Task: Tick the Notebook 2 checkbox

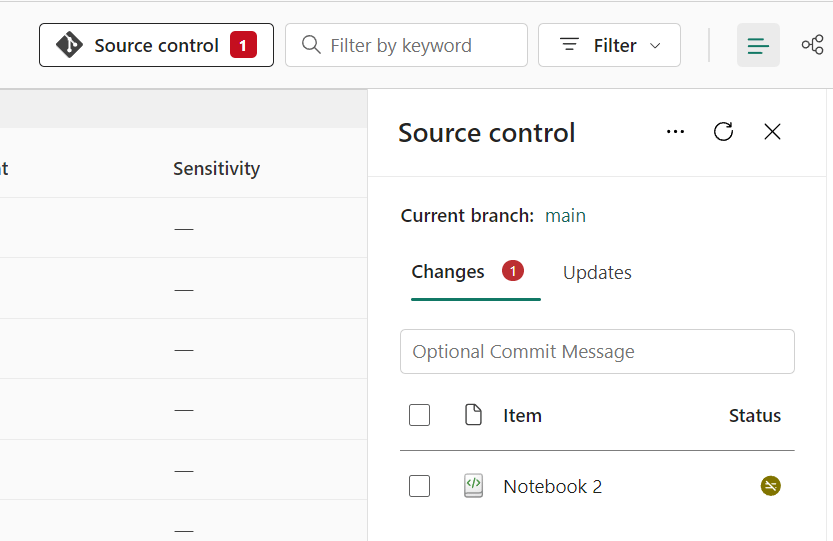Action: pos(420,486)
